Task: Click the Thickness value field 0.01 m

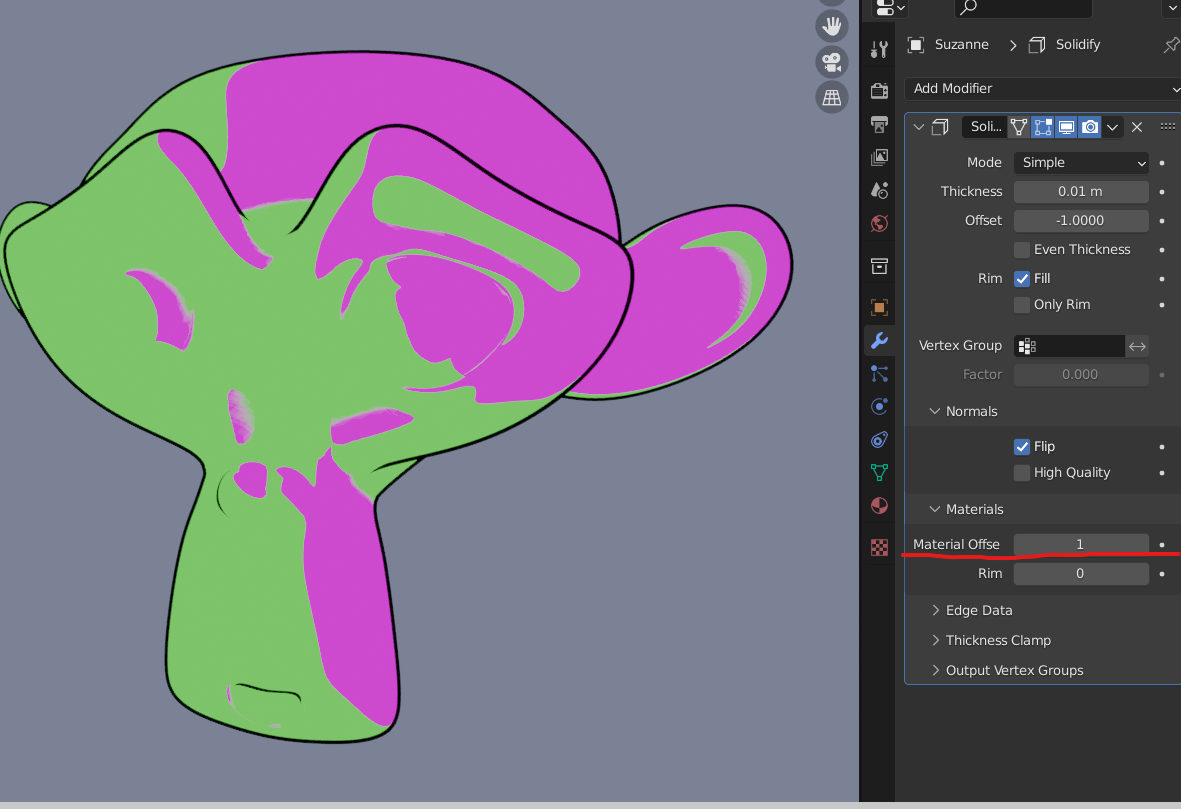Action: tap(1081, 192)
